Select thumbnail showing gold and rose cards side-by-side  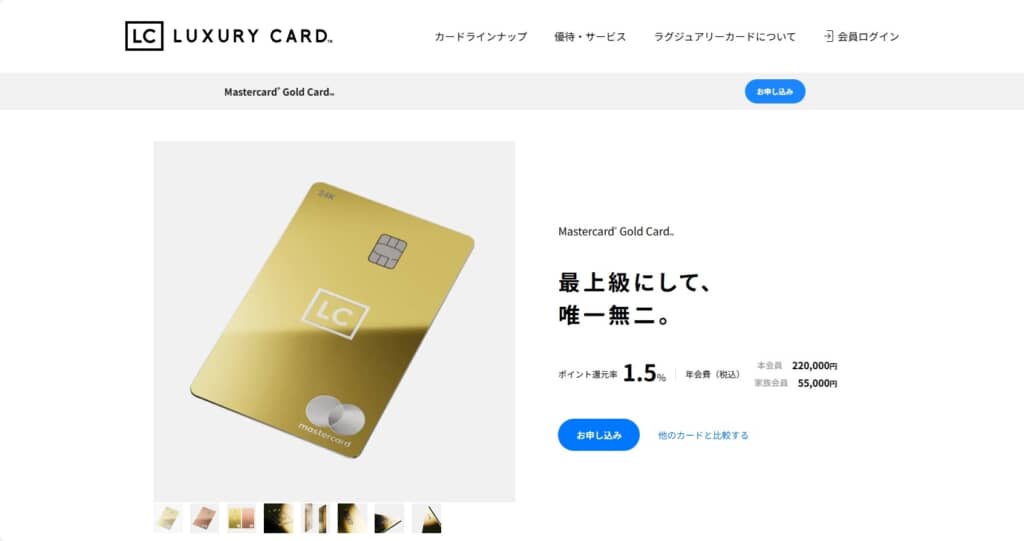[241, 518]
